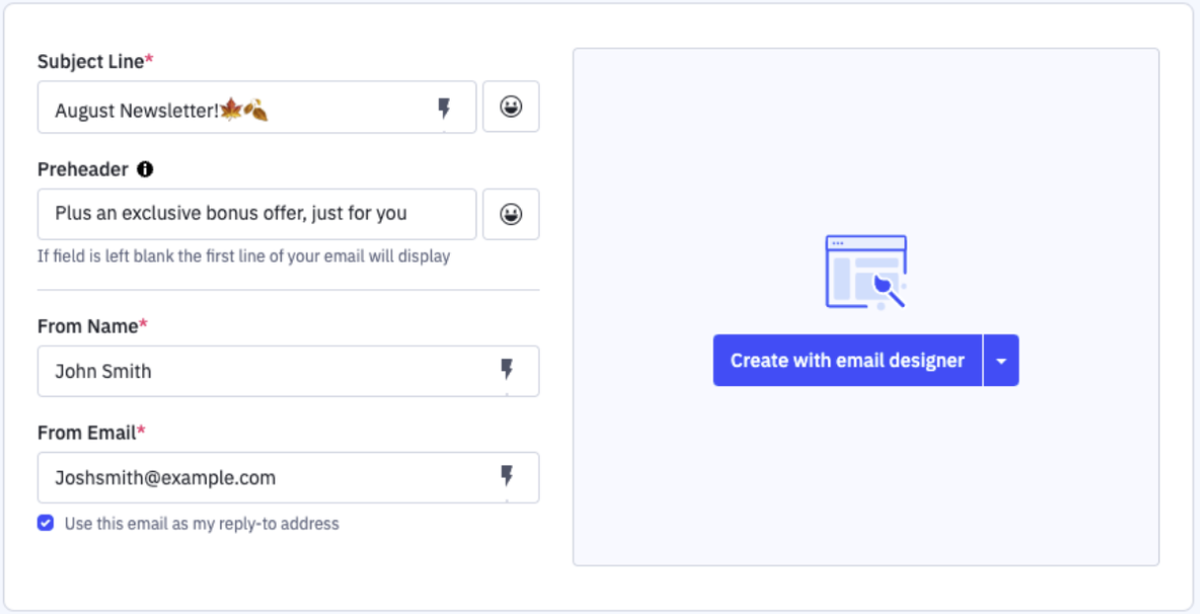Click the info icon next to Preheader
1200x614 pixels.
[x=145, y=169]
